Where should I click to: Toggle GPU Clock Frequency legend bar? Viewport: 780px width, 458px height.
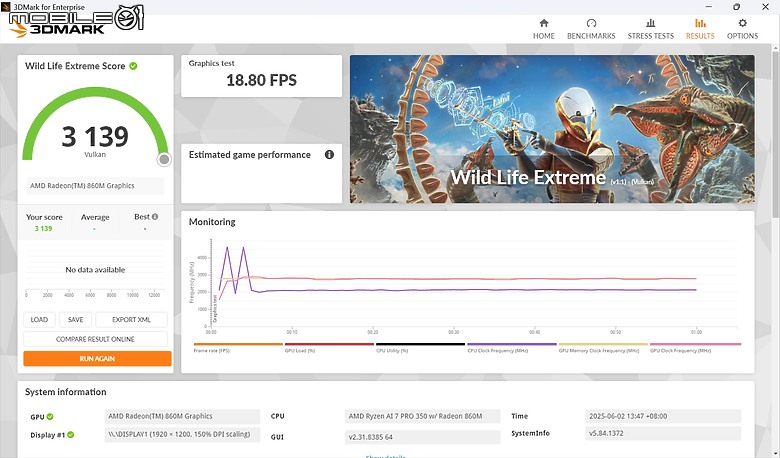click(x=695, y=344)
